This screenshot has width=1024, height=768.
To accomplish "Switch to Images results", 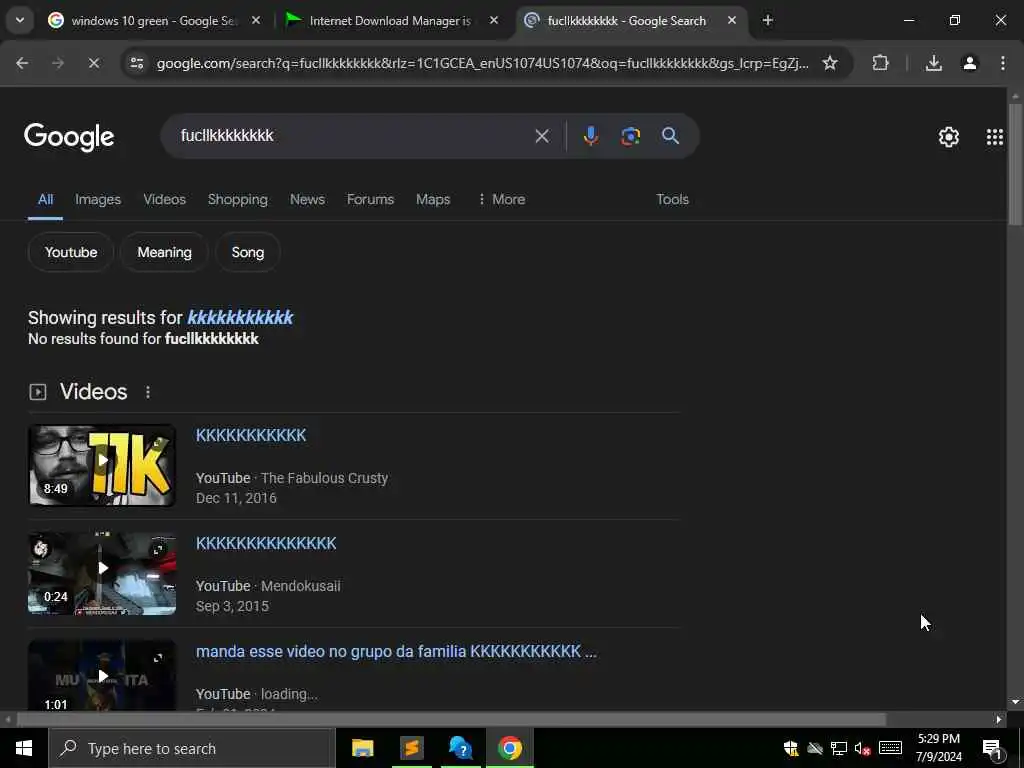I will (98, 199).
